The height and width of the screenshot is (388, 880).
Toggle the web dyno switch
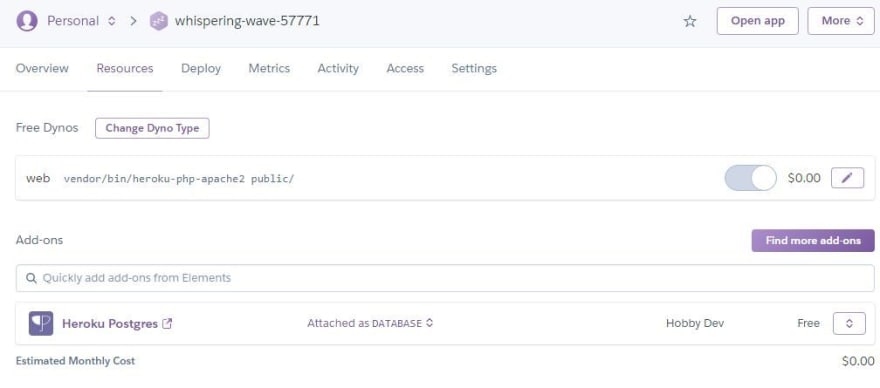click(x=750, y=178)
